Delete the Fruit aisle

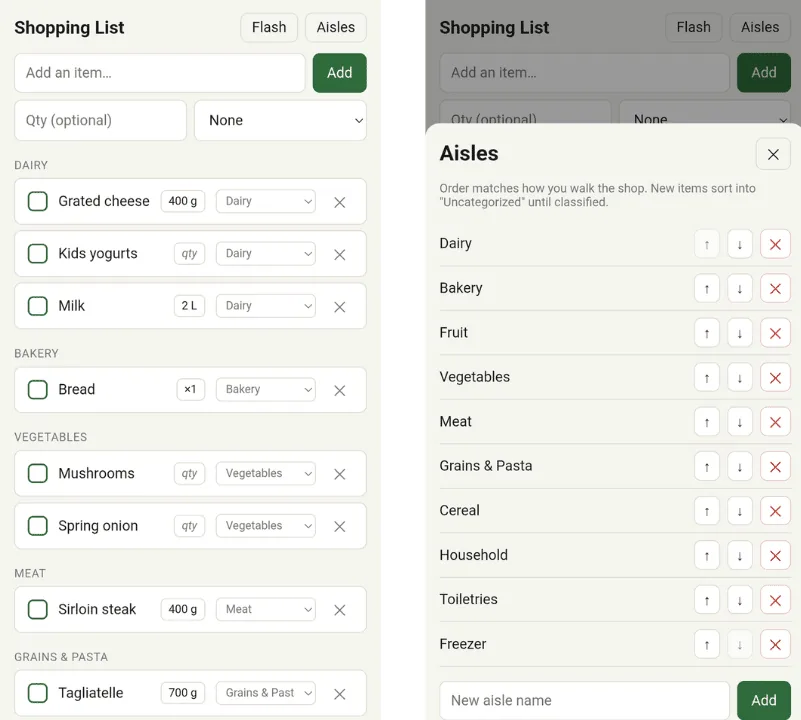click(775, 333)
